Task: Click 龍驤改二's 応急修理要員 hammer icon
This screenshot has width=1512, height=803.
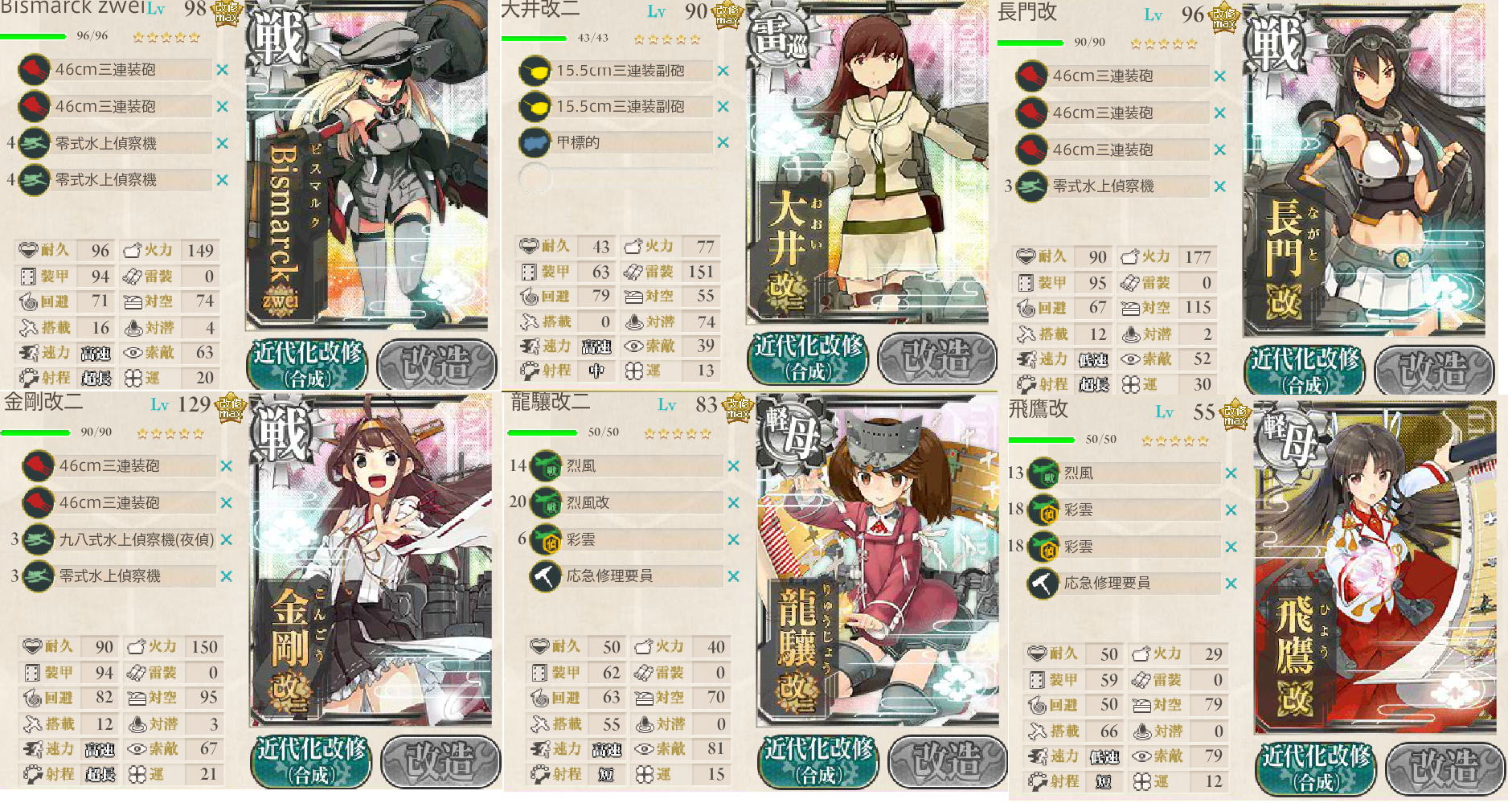Action: pos(546,576)
